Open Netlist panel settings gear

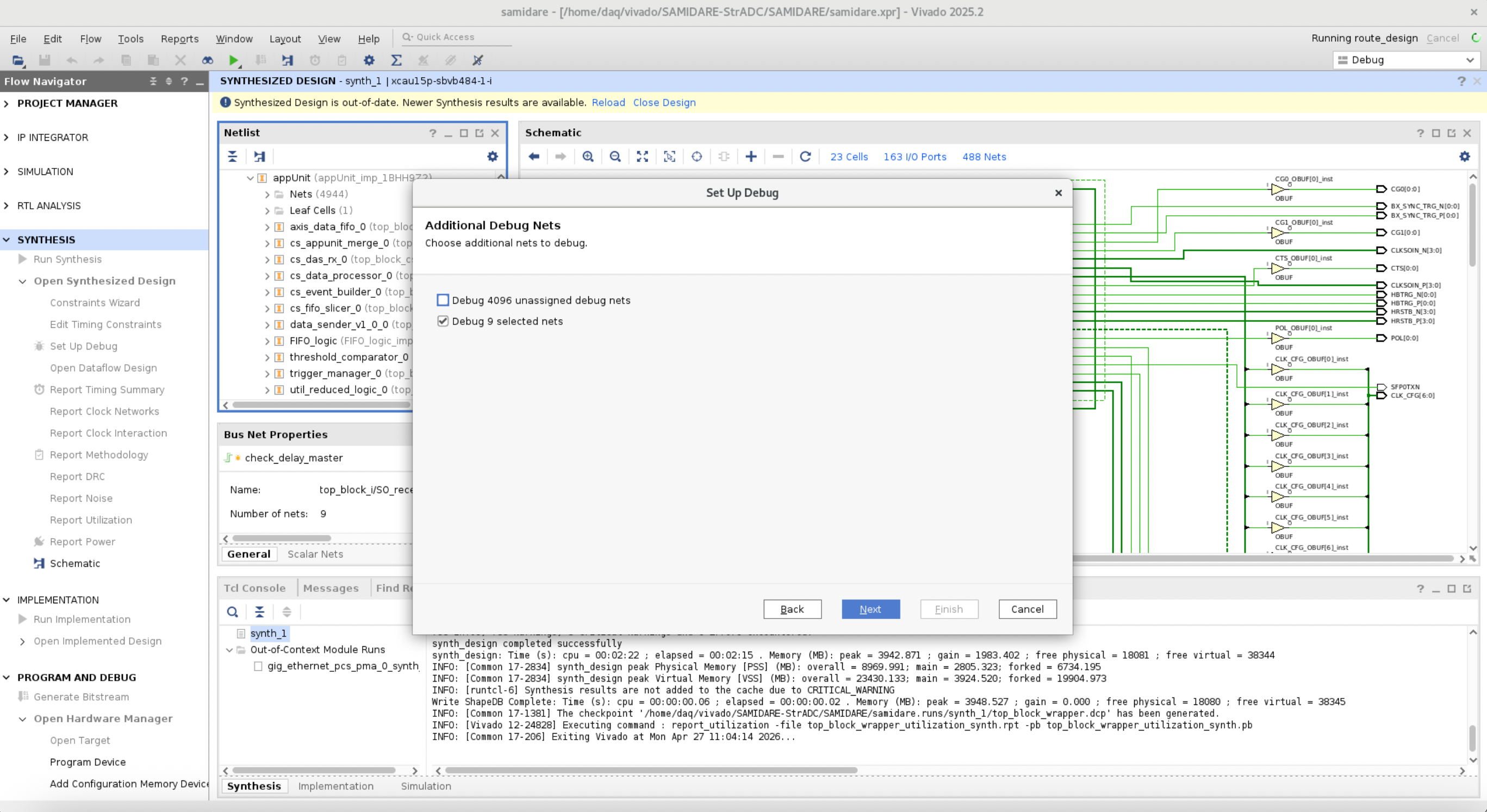[x=492, y=157]
